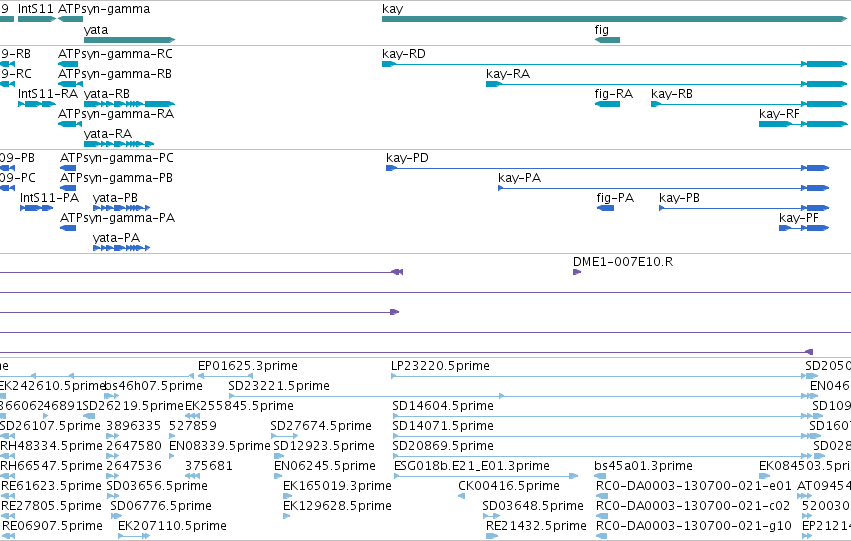Viewport: 851px width, 541px height.
Task: Select protein fig-PA
Action: 605,208
